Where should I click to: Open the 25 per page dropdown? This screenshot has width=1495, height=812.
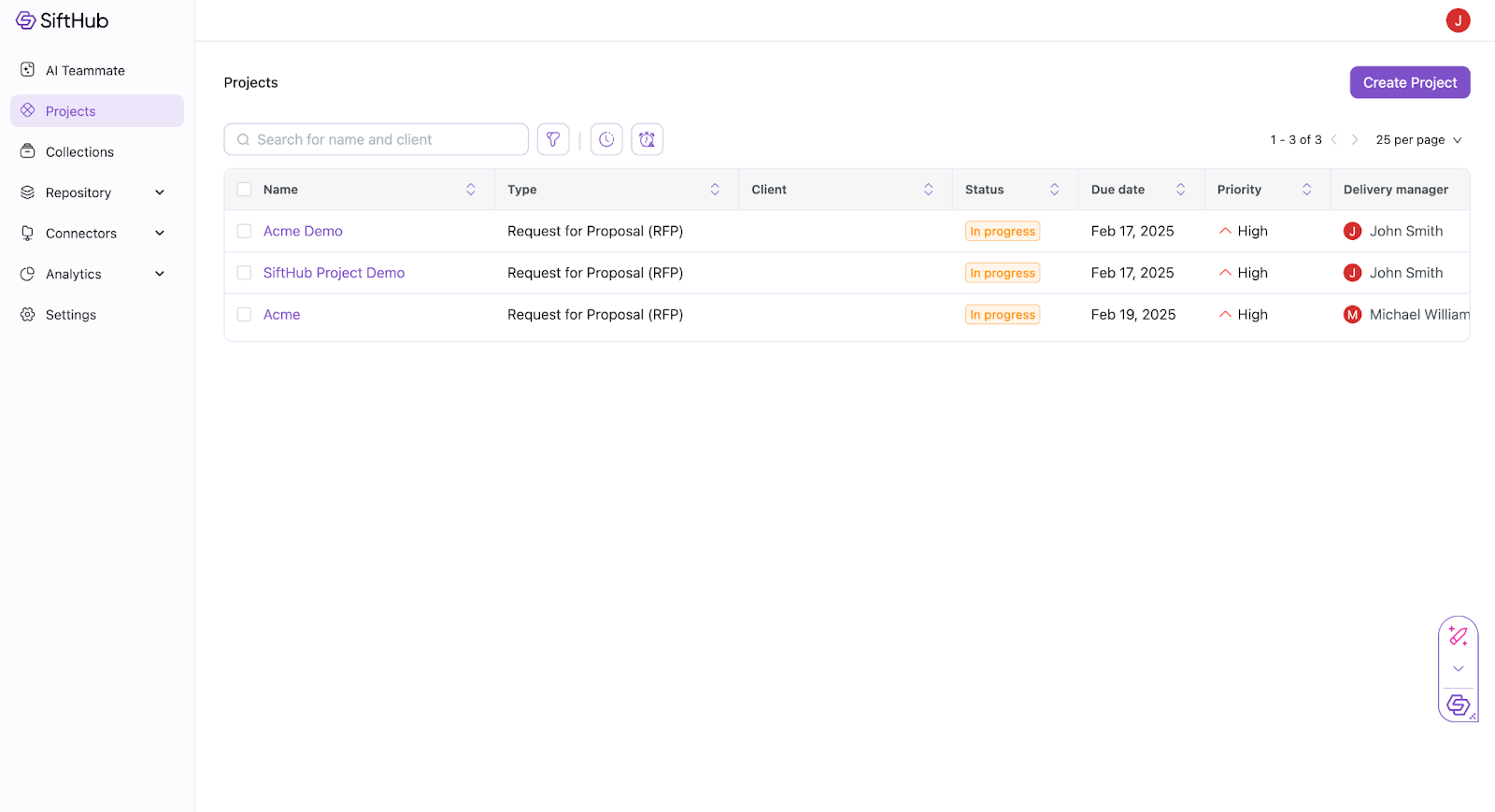coord(1417,140)
